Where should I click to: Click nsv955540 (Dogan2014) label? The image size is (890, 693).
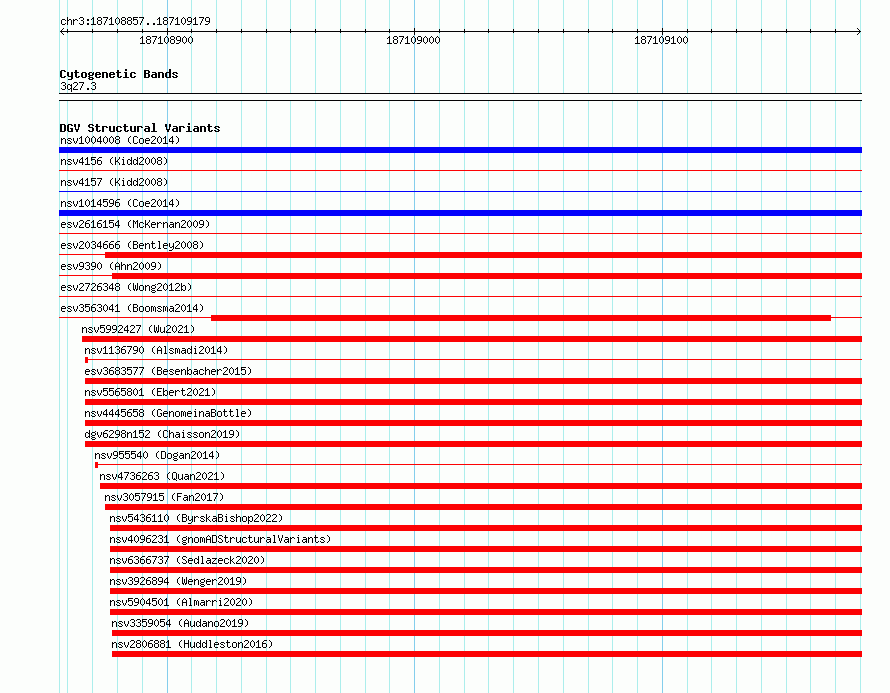[x=157, y=455]
